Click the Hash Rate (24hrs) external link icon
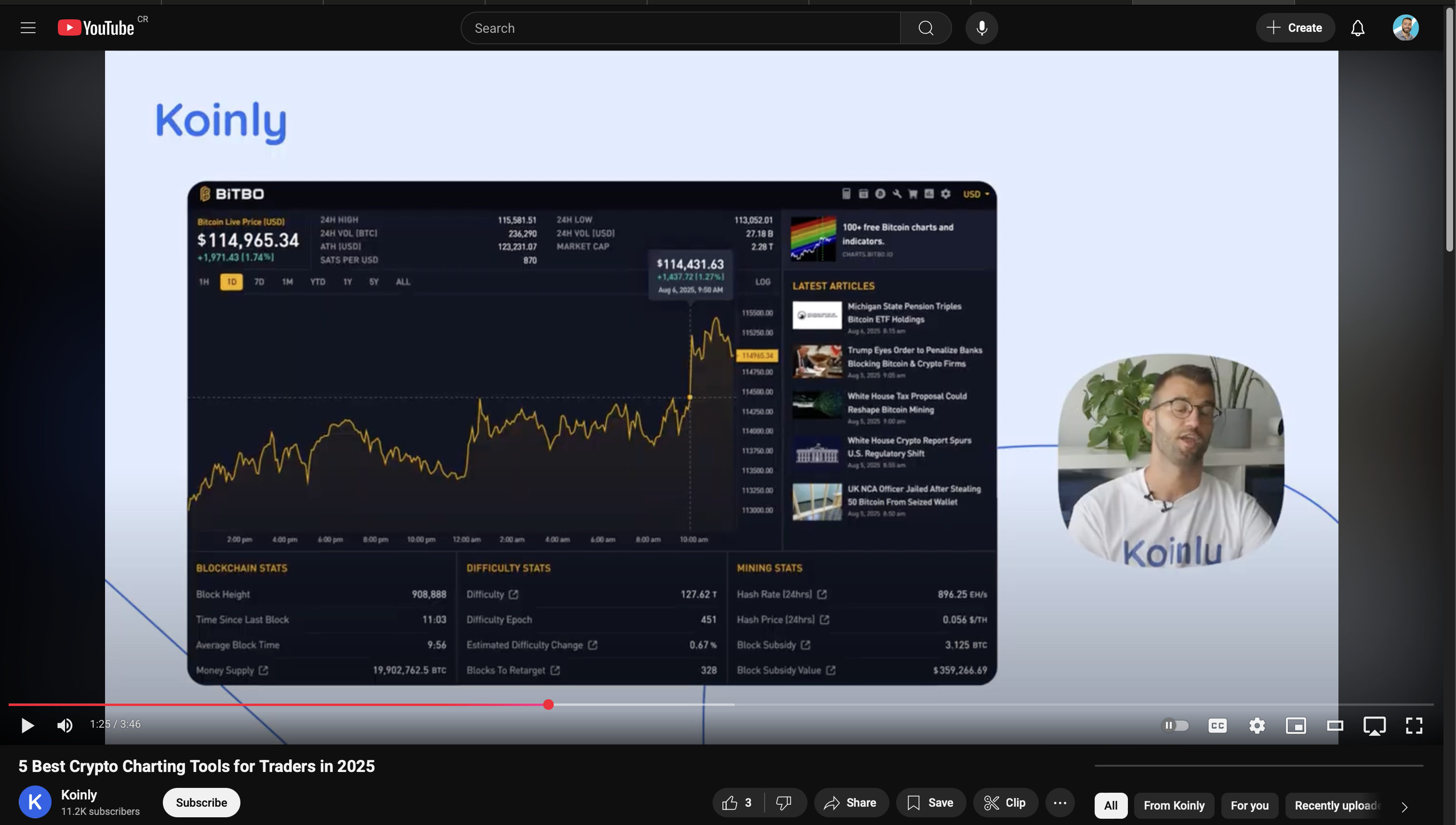This screenshot has width=1456, height=825. coord(822,594)
